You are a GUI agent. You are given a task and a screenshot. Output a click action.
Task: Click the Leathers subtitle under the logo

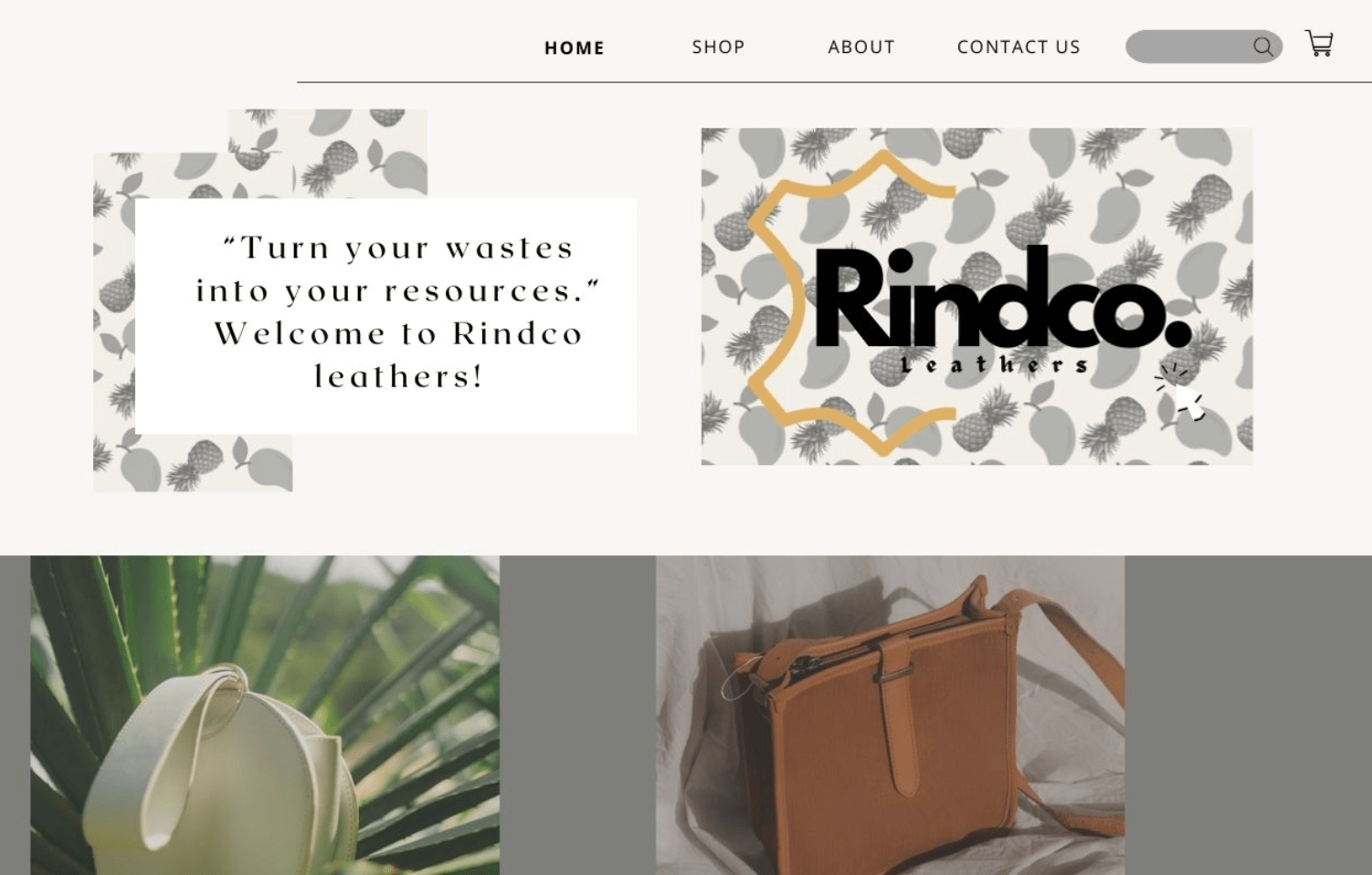pos(995,365)
